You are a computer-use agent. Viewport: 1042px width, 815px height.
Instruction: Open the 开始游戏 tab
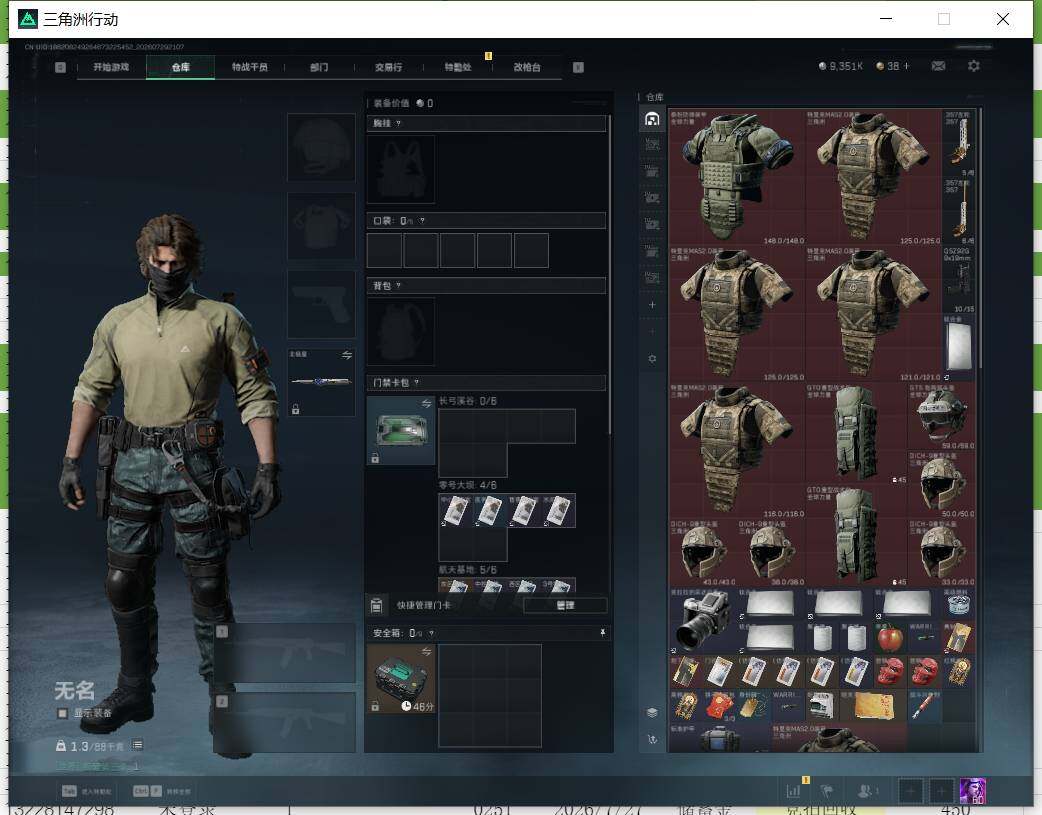click(x=111, y=67)
